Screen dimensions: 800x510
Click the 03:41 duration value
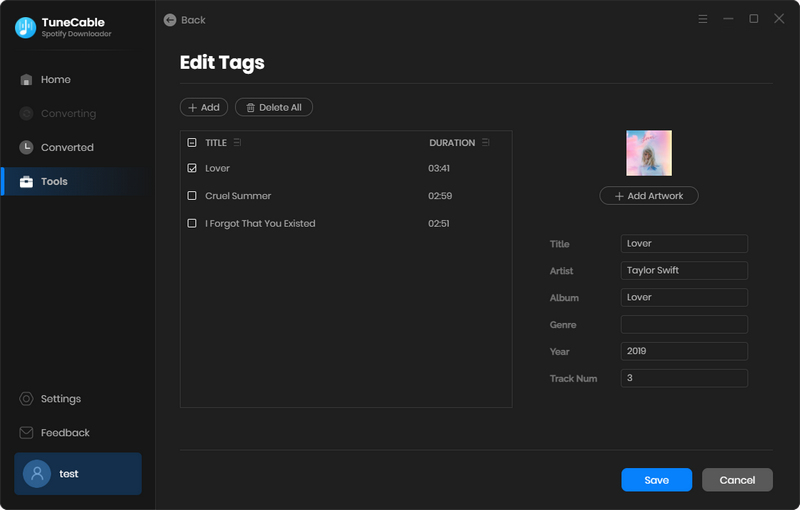click(439, 168)
